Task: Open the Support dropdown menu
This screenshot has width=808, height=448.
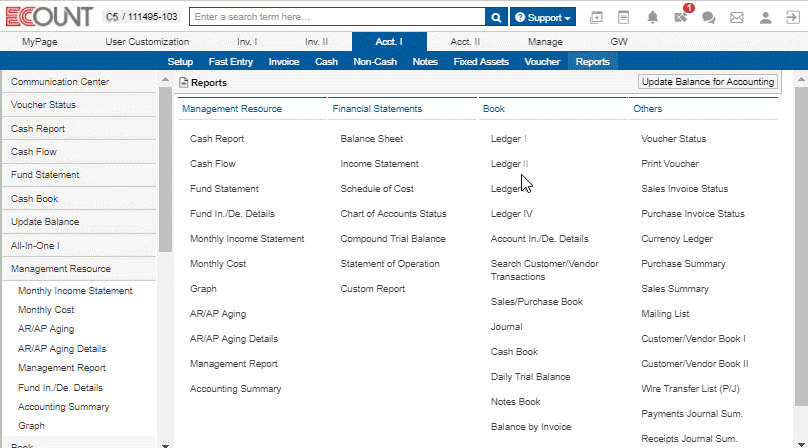Action: pyautogui.click(x=543, y=17)
